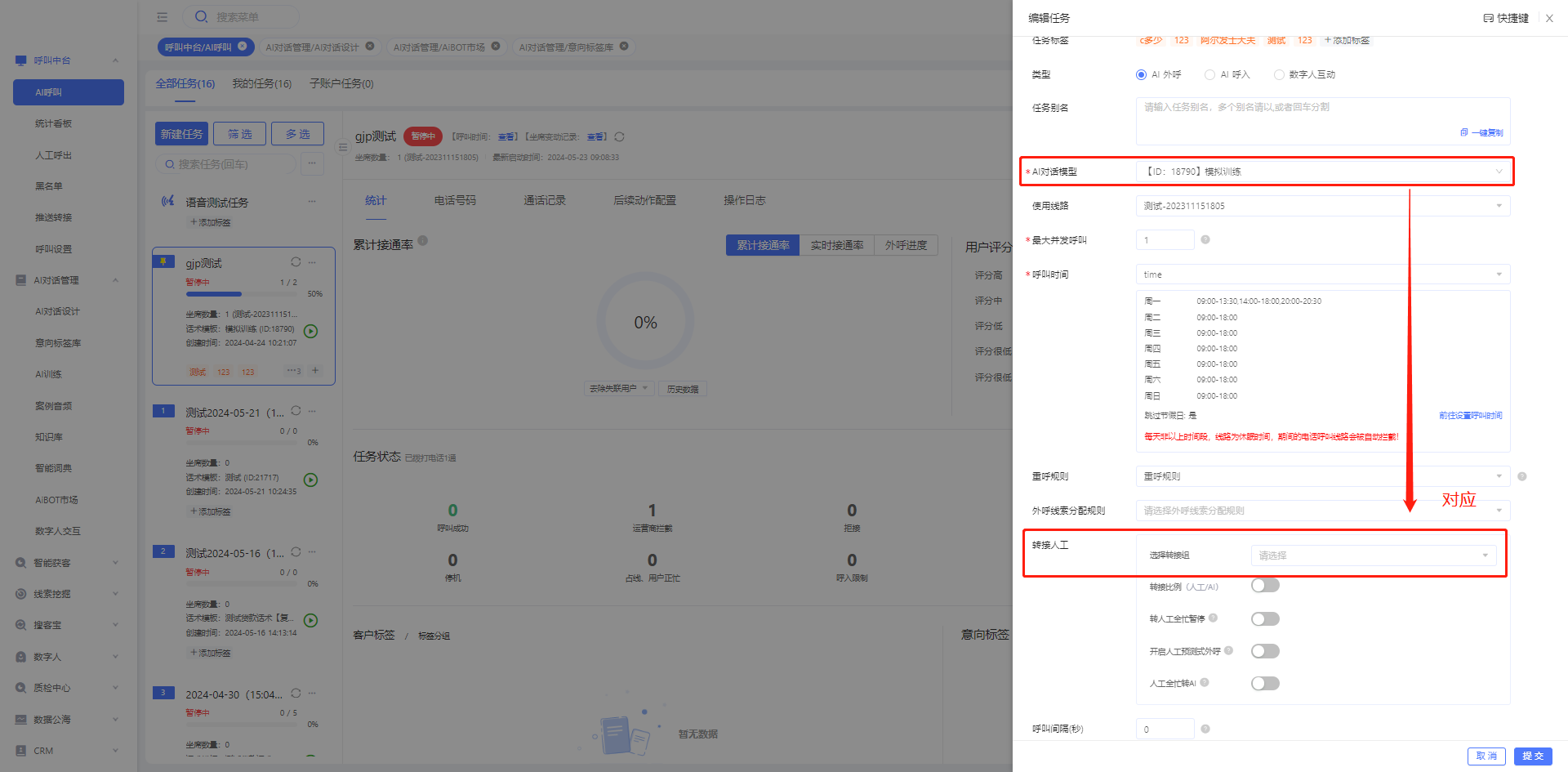1568x772 pixels.
Task: Toggle 开启人工预测式外呼 switch
Action: pos(1265,651)
